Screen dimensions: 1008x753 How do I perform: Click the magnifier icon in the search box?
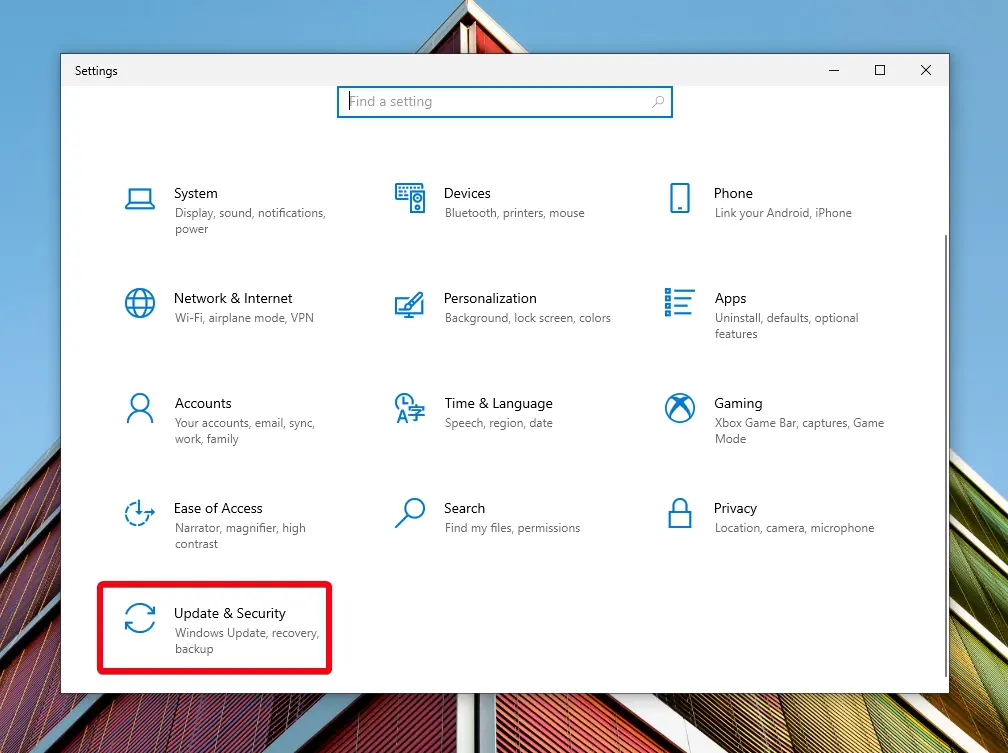(x=658, y=102)
